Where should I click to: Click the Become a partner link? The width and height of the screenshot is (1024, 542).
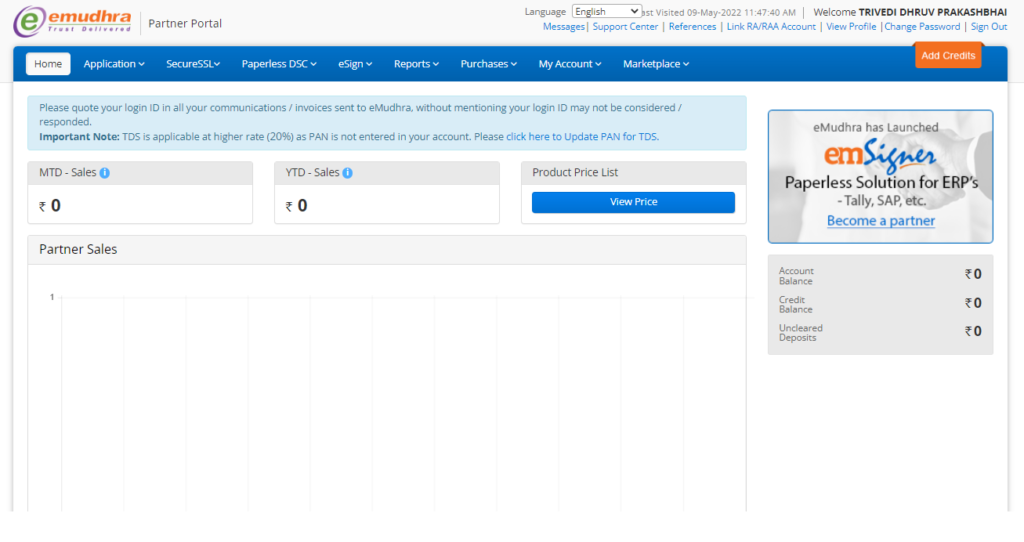pyautogui.click(x=881, y=221)
